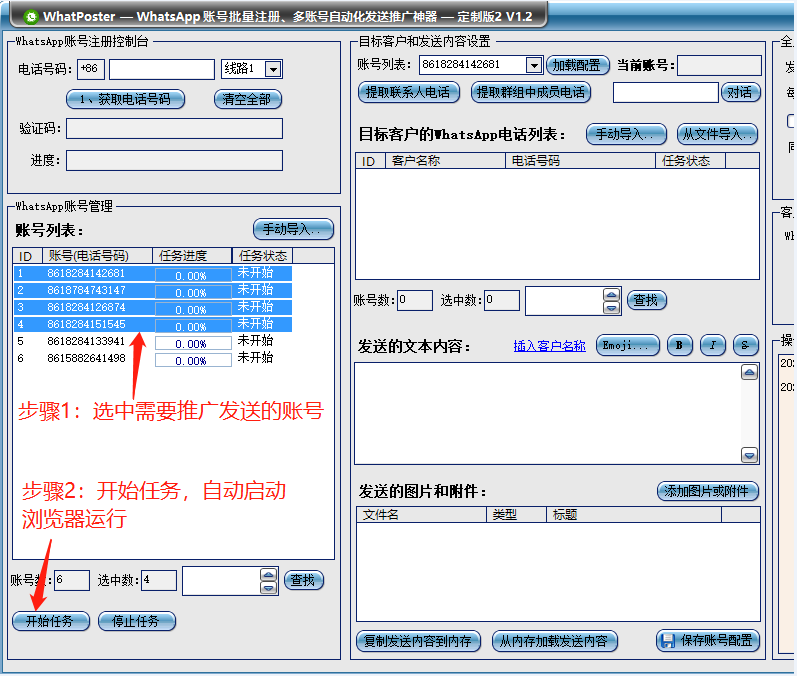Click 手动导入 button above account list

[293, 229]
